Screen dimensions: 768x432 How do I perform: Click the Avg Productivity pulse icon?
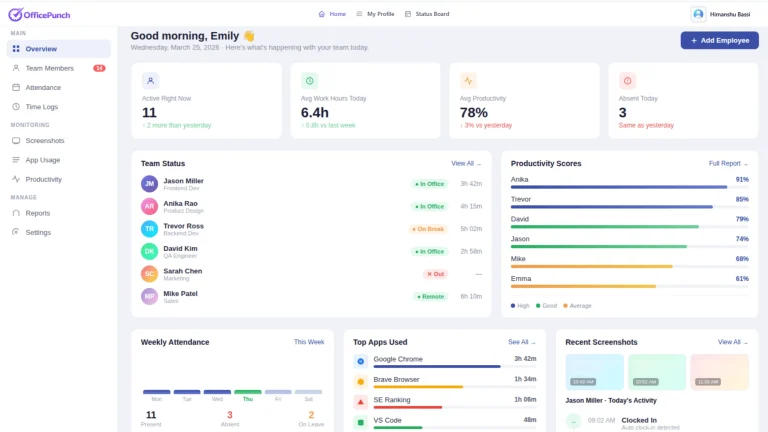tap(468, 81)
